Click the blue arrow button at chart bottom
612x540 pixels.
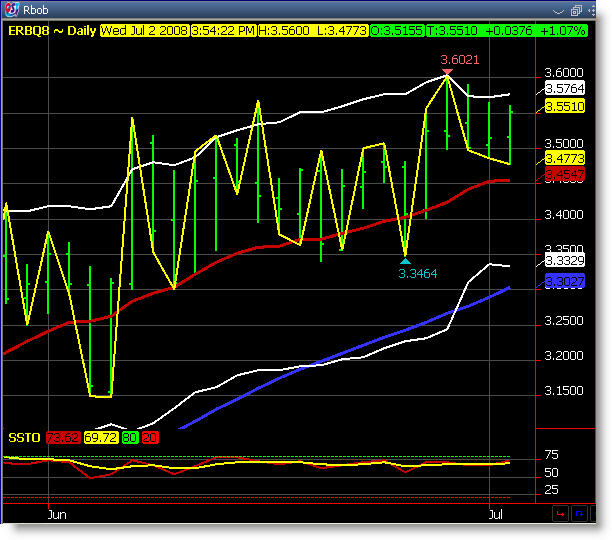click(579, 513)
